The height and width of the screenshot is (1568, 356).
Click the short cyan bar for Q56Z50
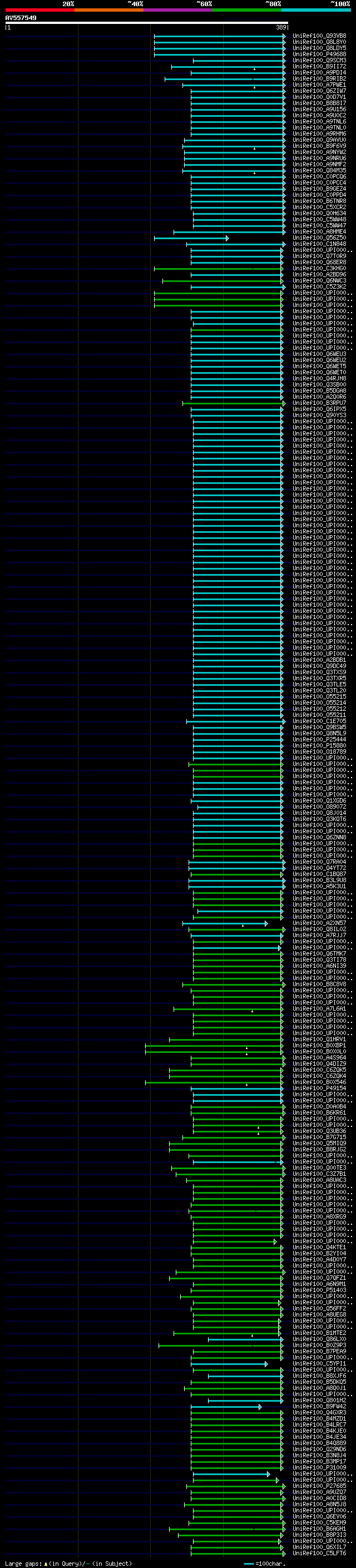[191, 238]
